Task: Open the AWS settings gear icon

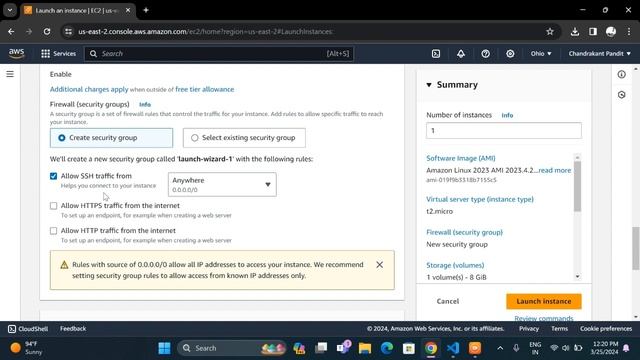Action: click(510, 53)
